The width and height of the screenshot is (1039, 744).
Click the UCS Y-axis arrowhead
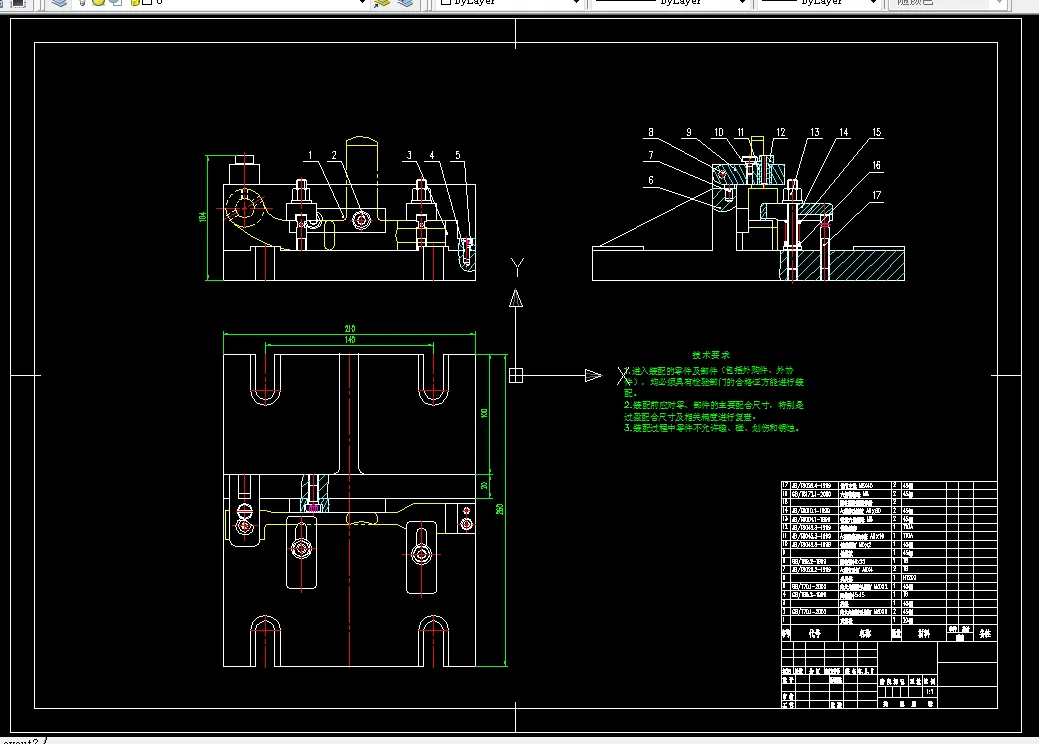tap(516, 297)
